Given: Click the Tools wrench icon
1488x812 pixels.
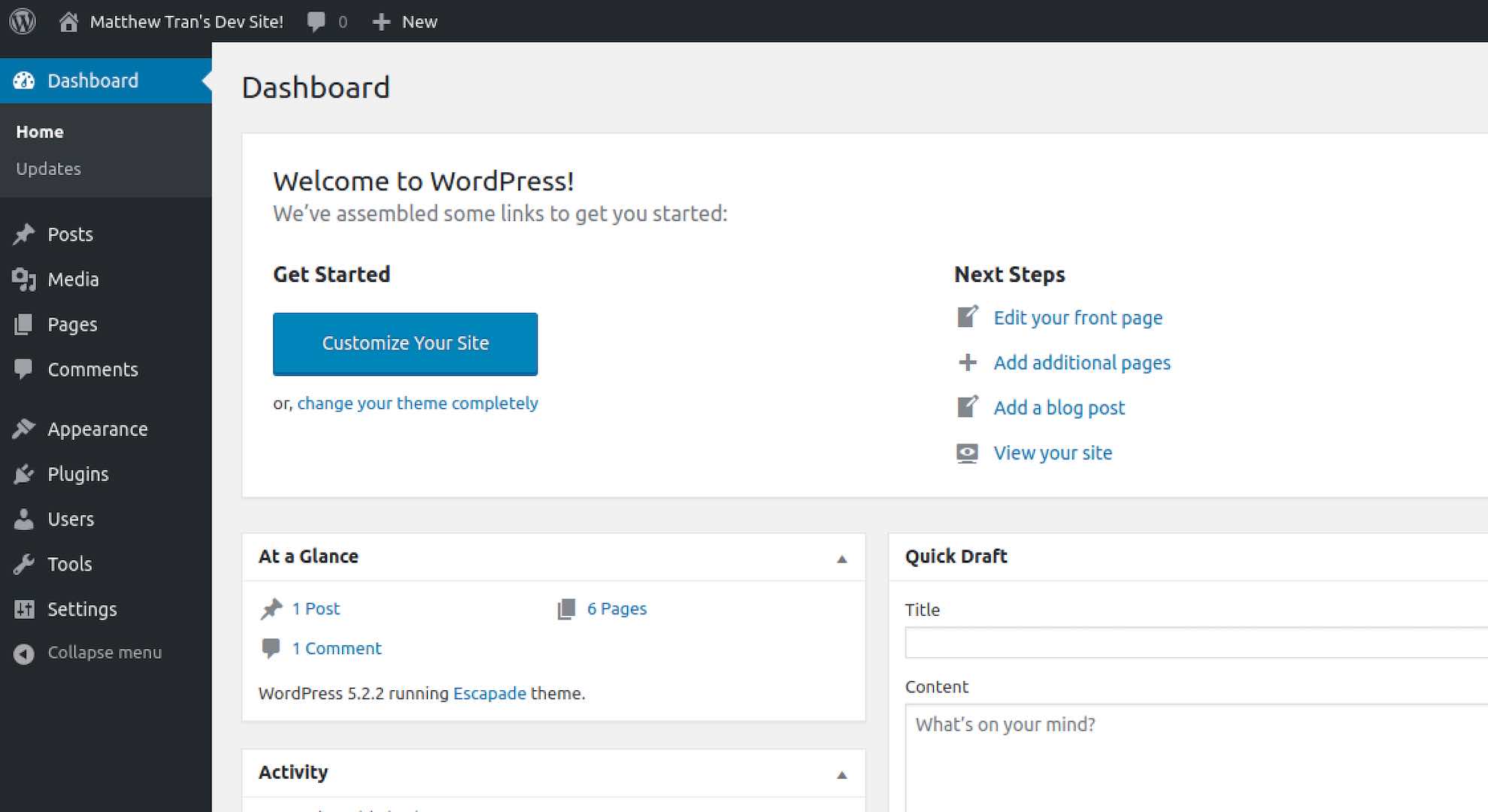Looking at the screenshot, I should pos(24,564).
